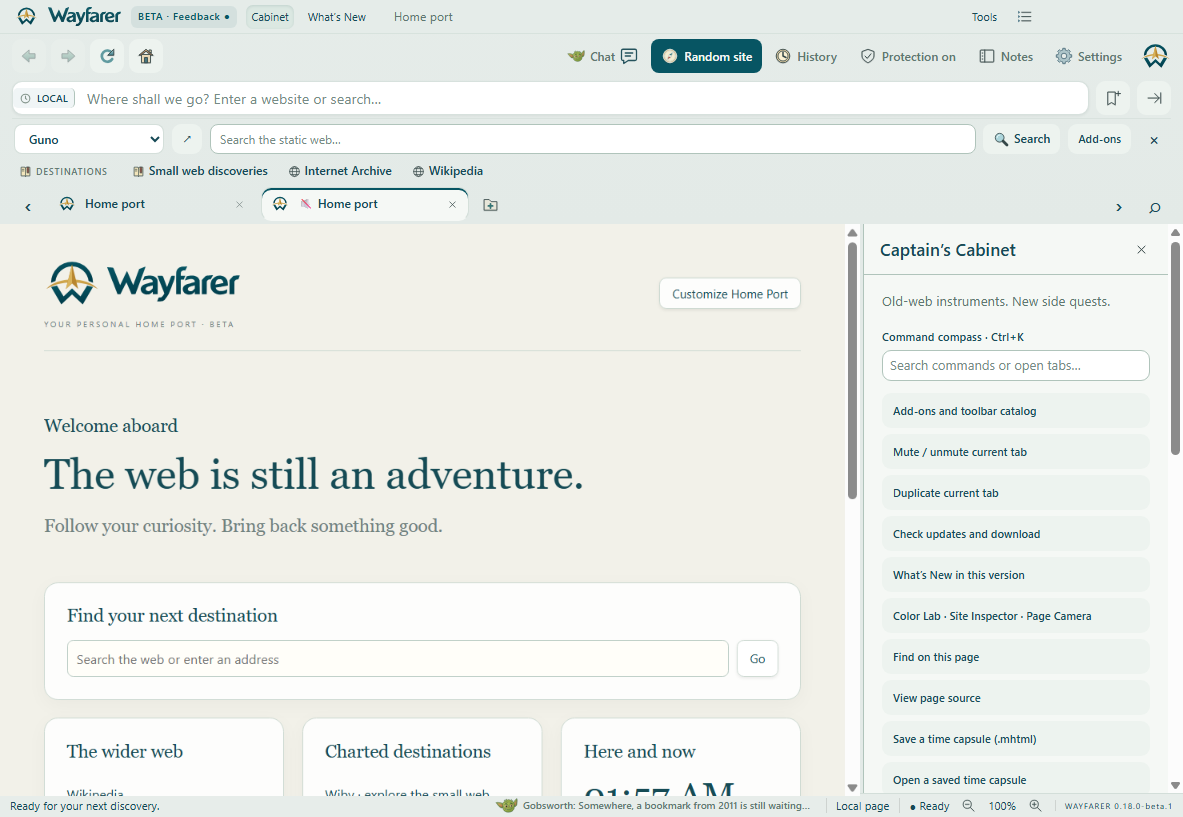
Task: Select Open a saved time capsule
Action: click(x=1016, y=780)
